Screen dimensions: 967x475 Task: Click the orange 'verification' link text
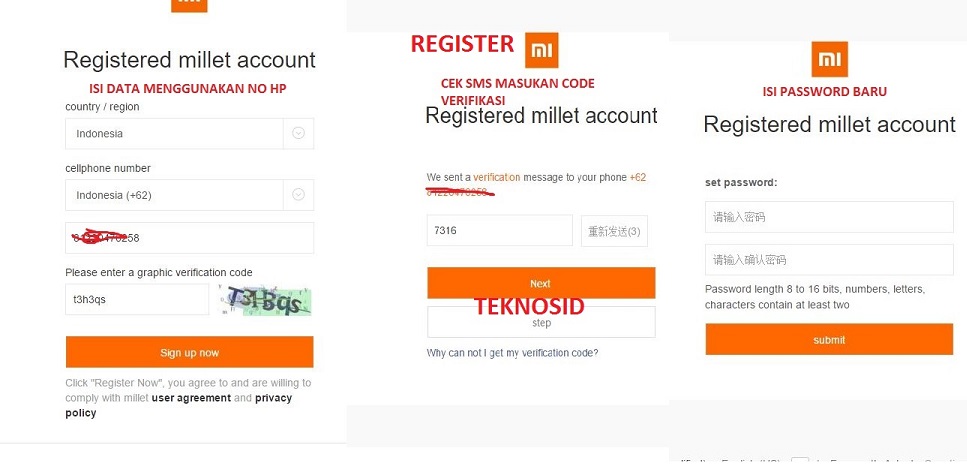click(497, 177)
